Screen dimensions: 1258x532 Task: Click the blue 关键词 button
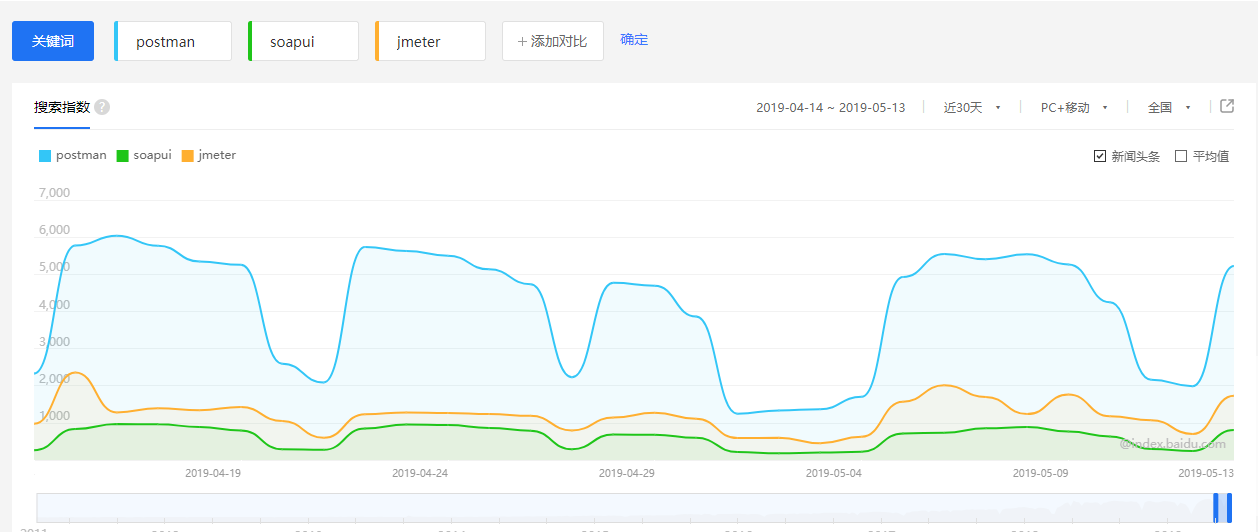pos(53,41)
